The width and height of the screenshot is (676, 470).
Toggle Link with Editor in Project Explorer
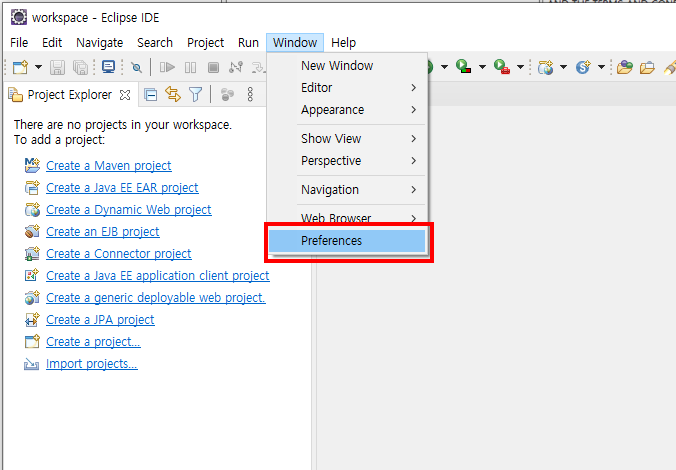point(173,94)
